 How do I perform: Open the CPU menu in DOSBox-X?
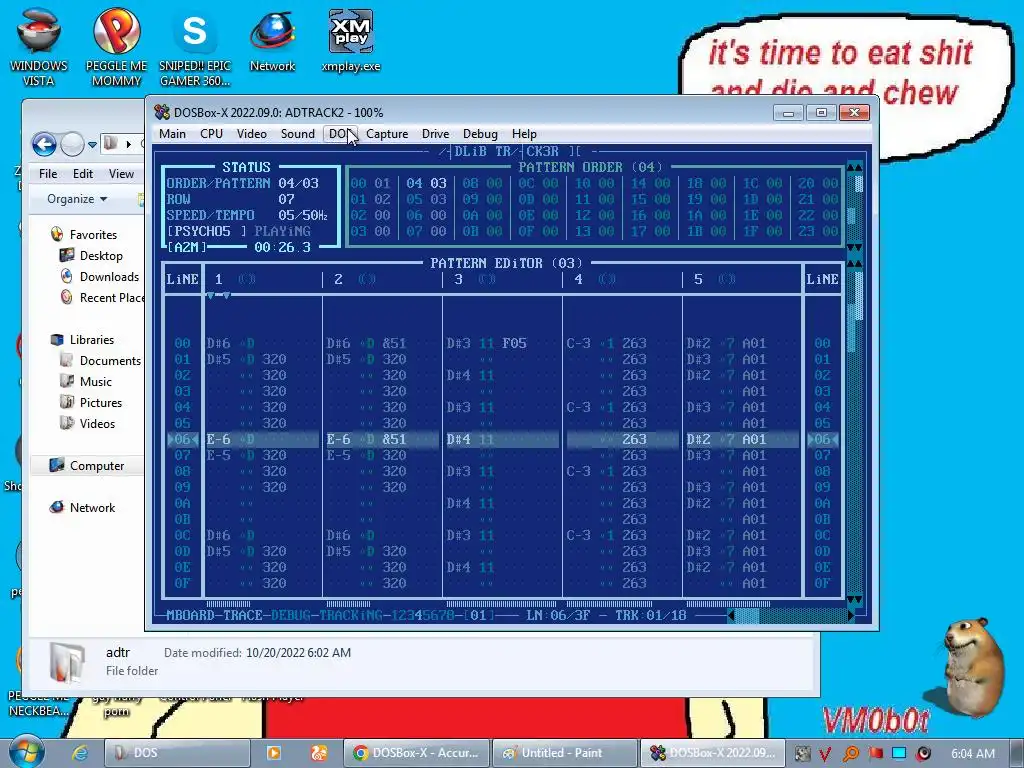212,134
